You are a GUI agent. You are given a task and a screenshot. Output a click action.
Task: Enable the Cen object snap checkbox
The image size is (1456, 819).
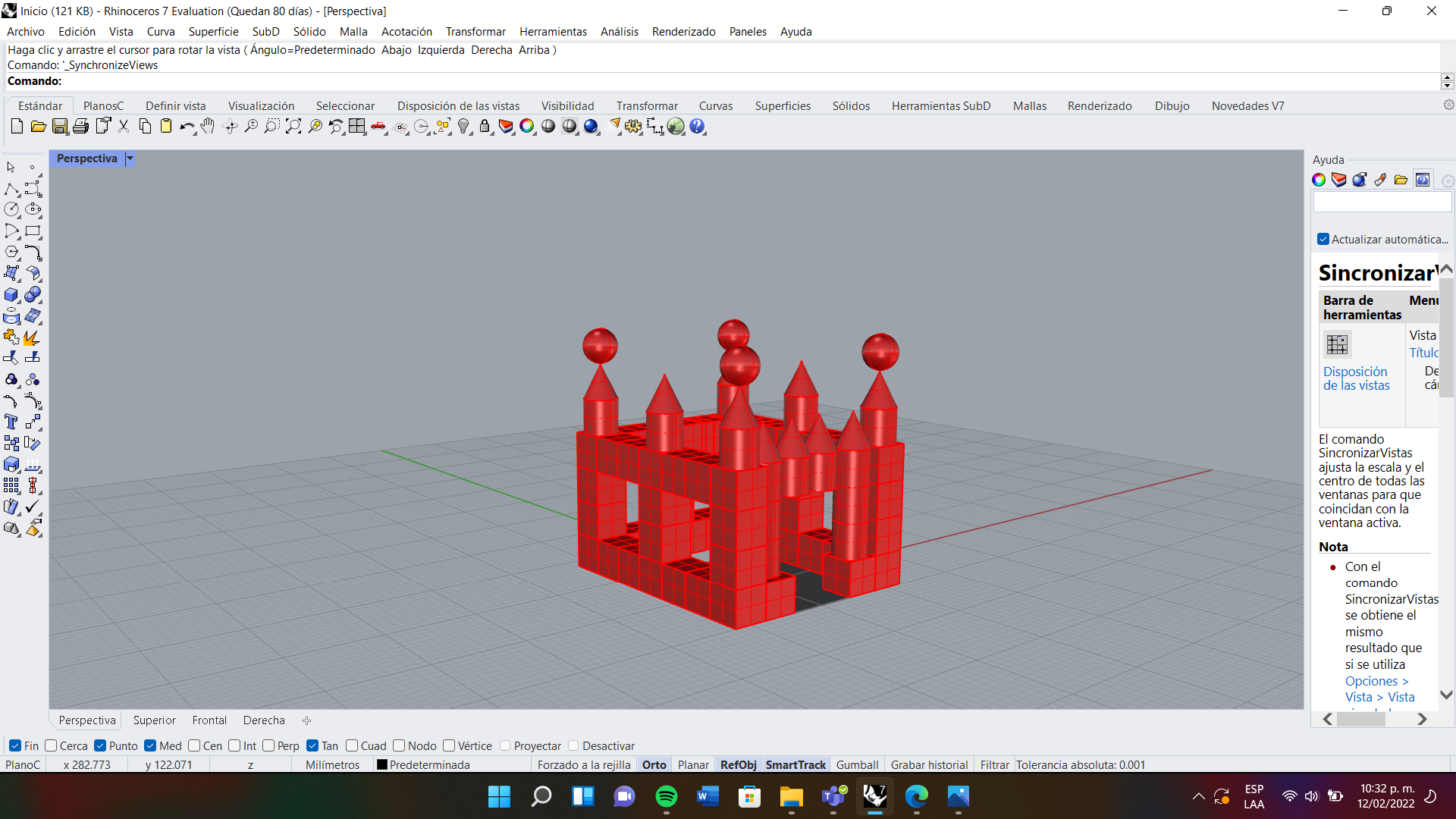click(x=194, y=745)
